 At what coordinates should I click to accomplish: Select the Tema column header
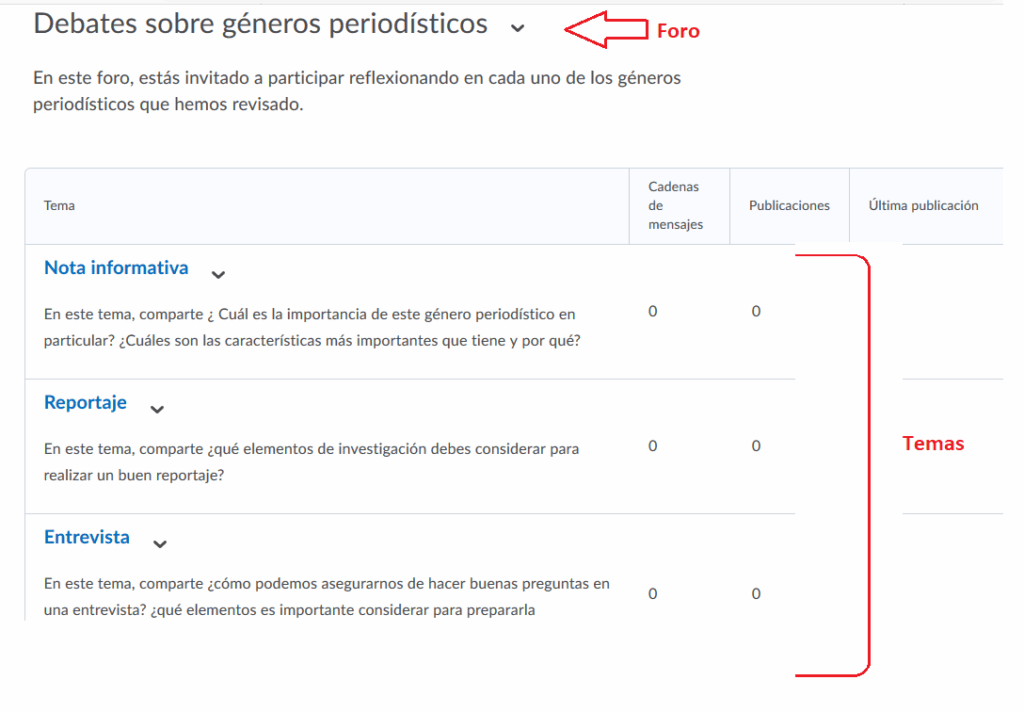coord(59,206)
